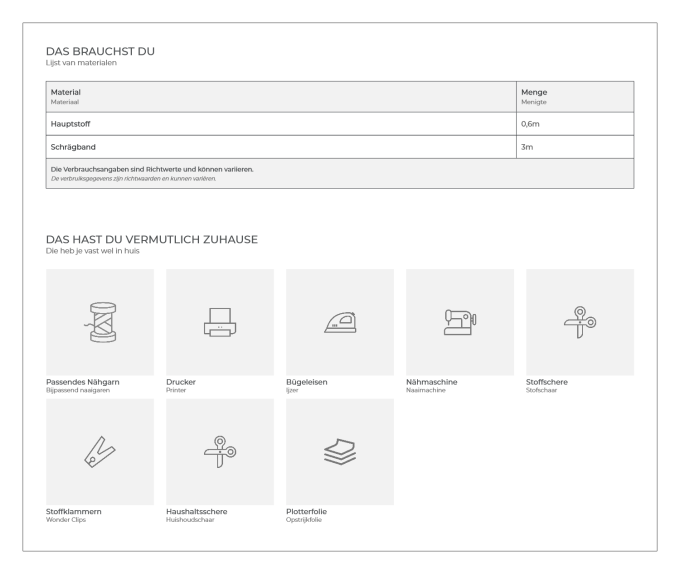This screenshot has height=574, width=680.
Task: Click the Naaimachine caption
Action: pos(425,390)
